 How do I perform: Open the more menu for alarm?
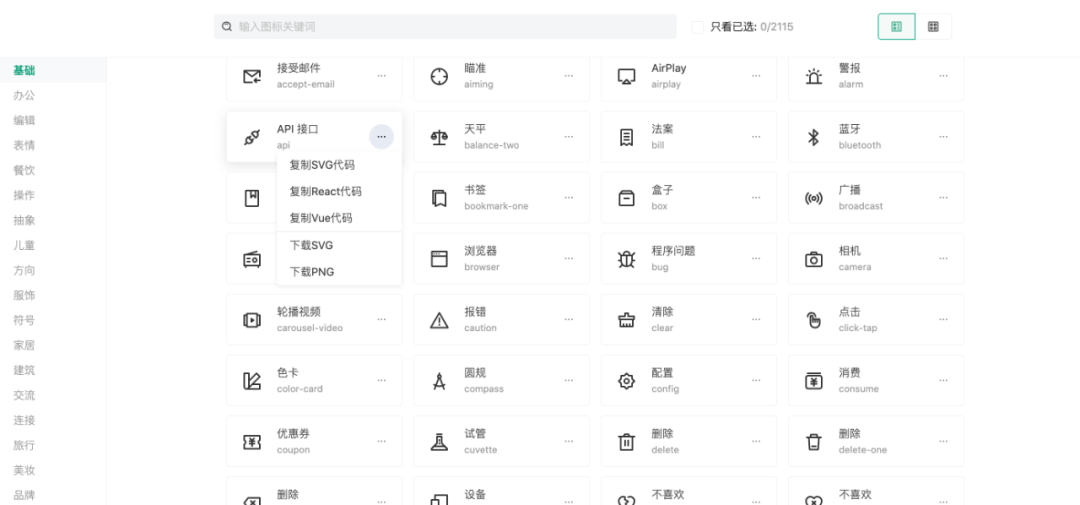944,76
